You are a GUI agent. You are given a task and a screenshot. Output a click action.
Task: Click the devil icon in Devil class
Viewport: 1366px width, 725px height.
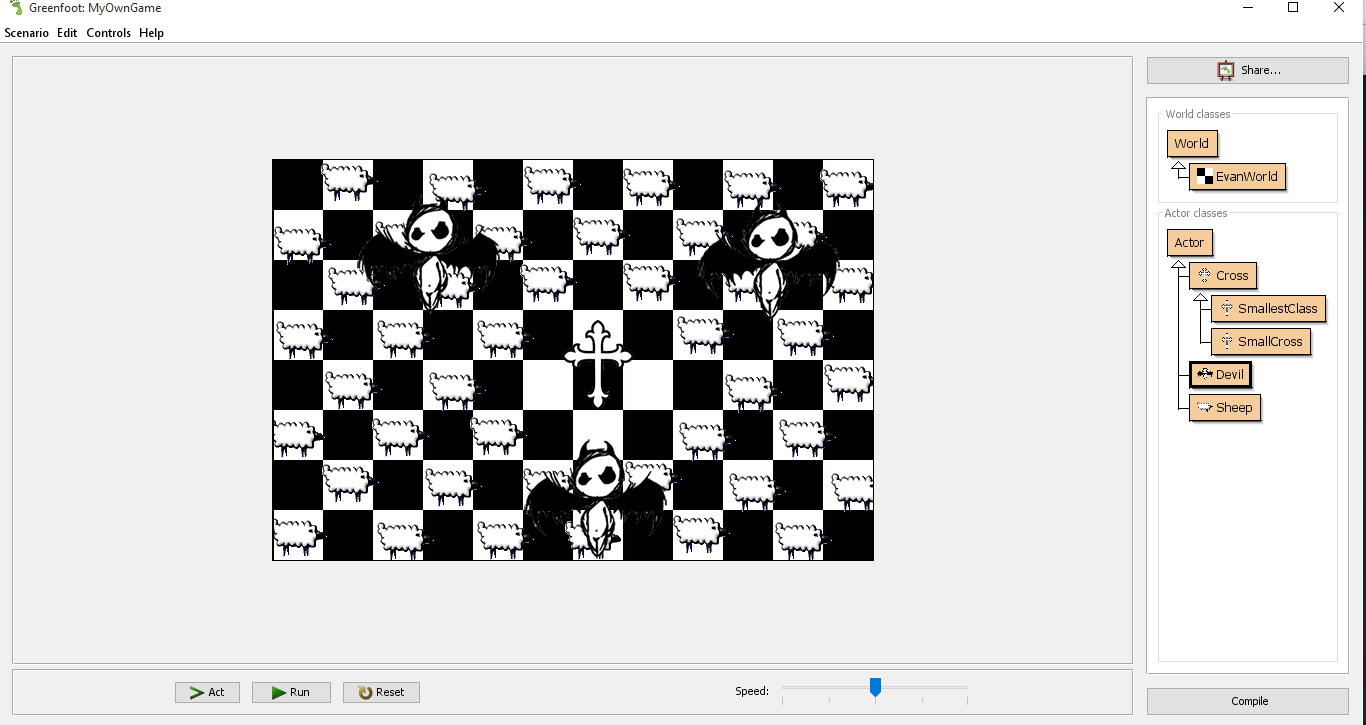1205,374
